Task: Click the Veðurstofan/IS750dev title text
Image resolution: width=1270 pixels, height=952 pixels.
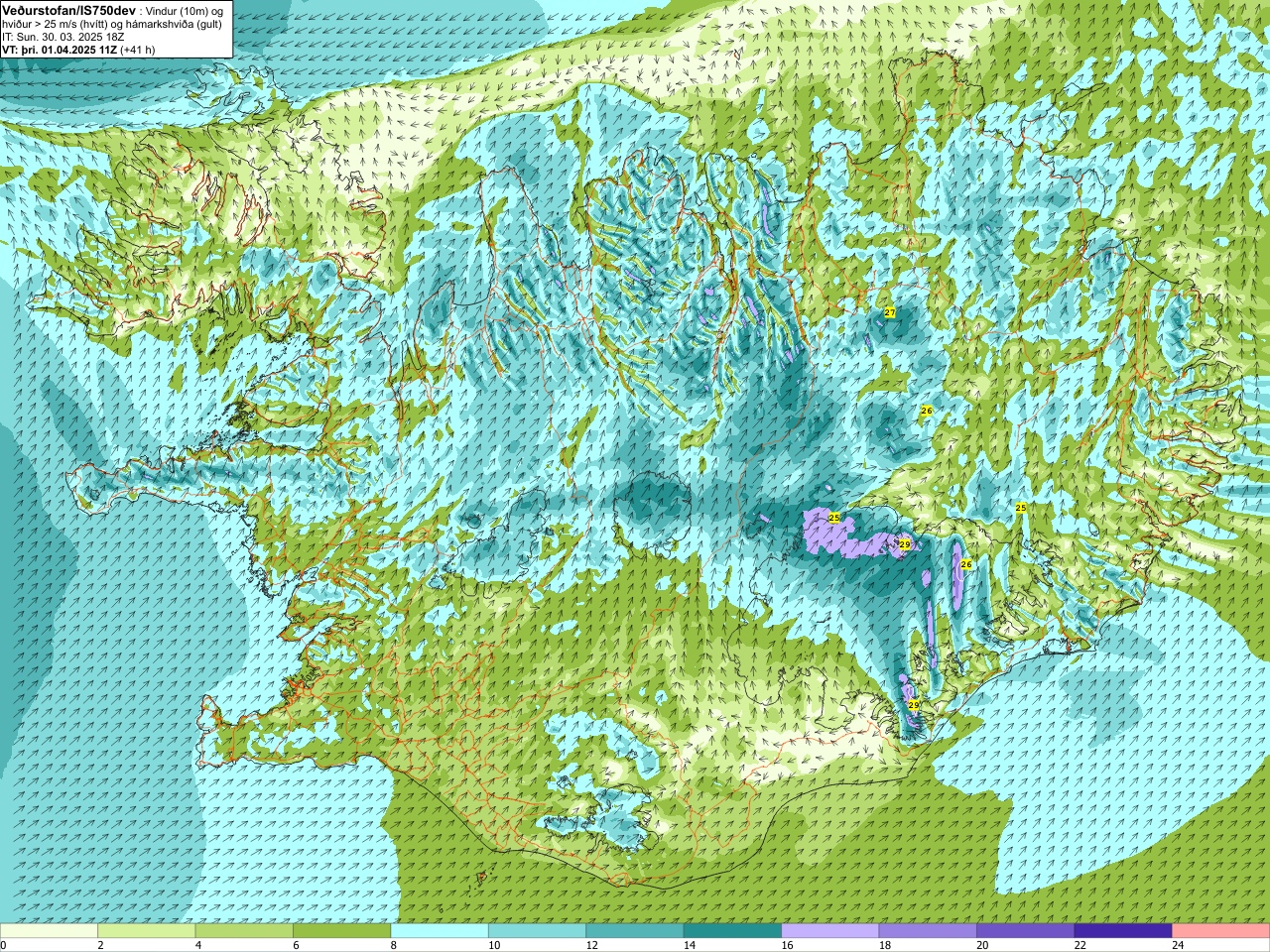Action: [x=69, y=10]
